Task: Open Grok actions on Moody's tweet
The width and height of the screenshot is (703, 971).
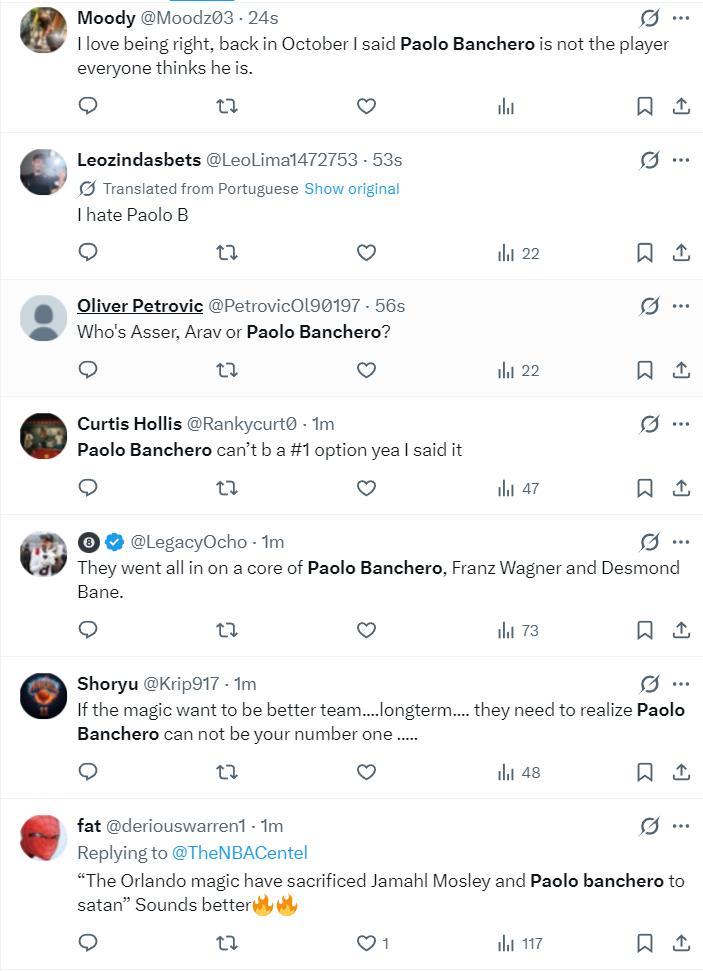Action: click(x=649, y=18)
